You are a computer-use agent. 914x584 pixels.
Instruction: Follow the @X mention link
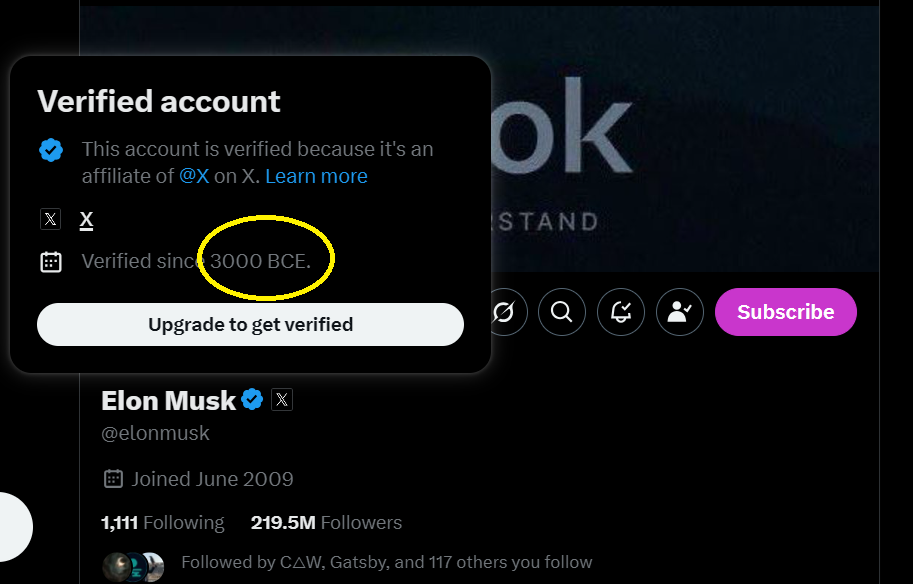coord(194,176)
